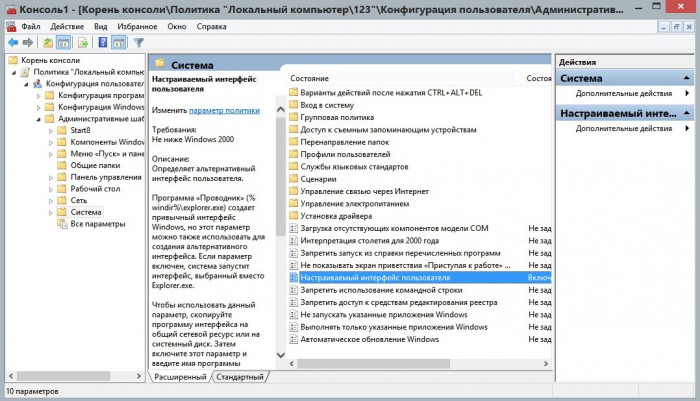Click the Корень консоли folder icon
700x401 pixels.
pyautogui.click(x=13, y=60)
